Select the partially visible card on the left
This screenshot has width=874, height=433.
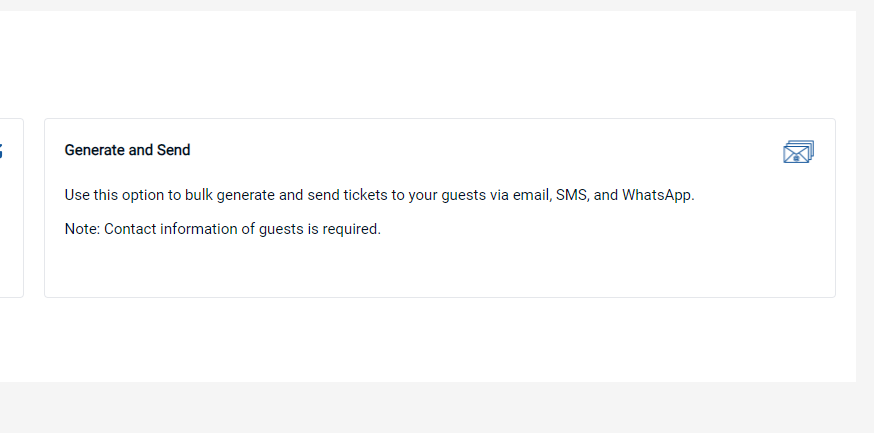point(12,208)
